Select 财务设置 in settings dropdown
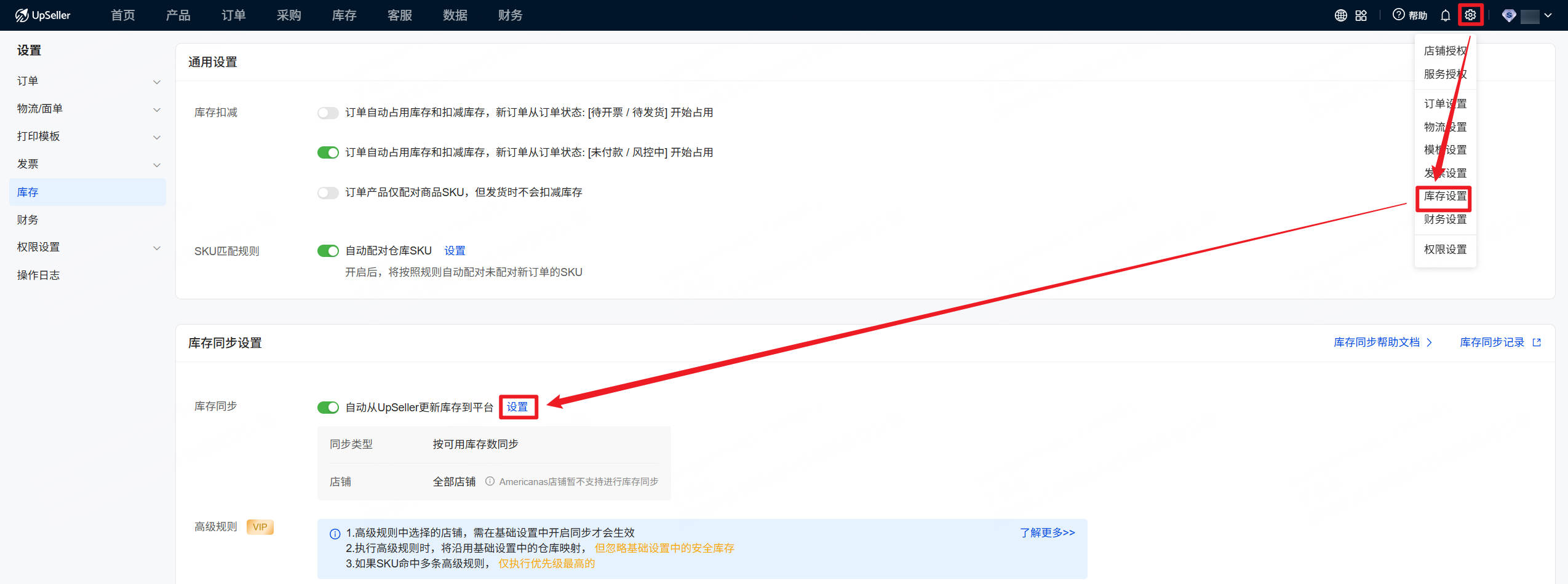Viewport: 1568px width, 584px height. 1446,219
